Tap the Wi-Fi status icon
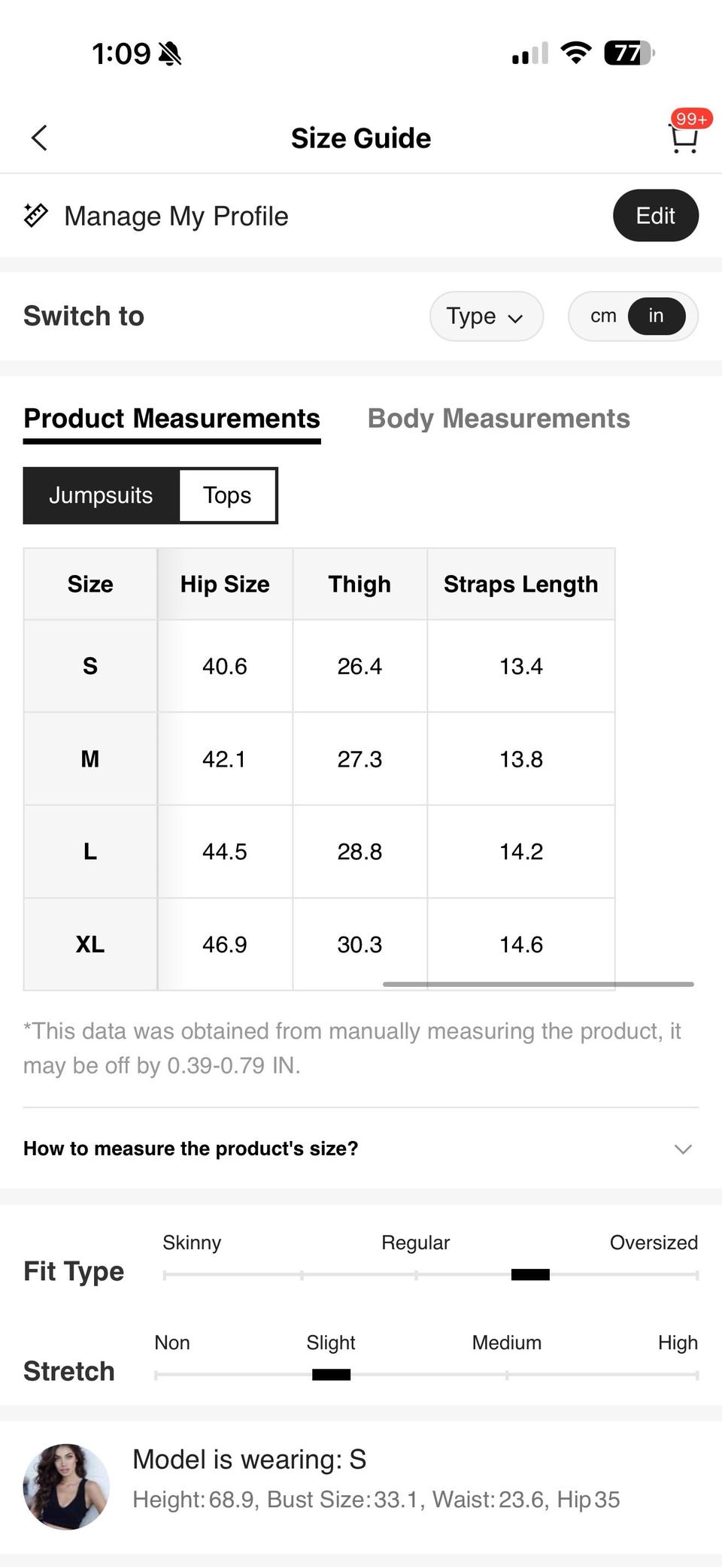The height and width of the screenshot is (1568, 722). pyautogui.click(x=576, y=53)
